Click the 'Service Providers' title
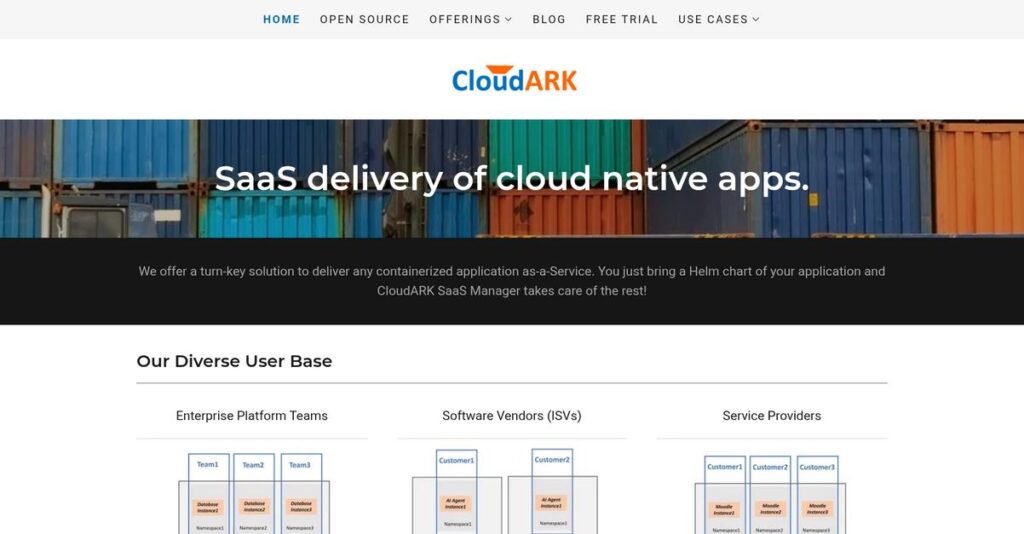The width and height of the screenshot is (1024, 534). click(x=771, y=415)
